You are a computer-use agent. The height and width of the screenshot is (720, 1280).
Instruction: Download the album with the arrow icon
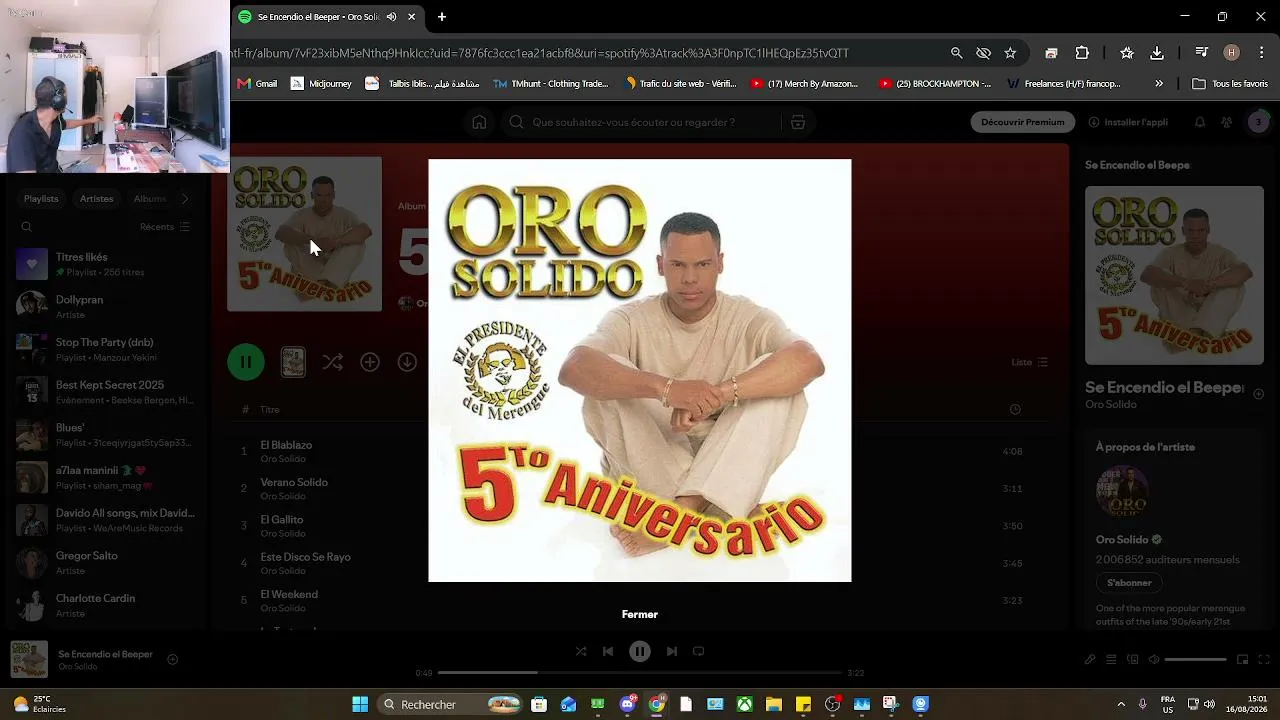[x=407, y=362]
